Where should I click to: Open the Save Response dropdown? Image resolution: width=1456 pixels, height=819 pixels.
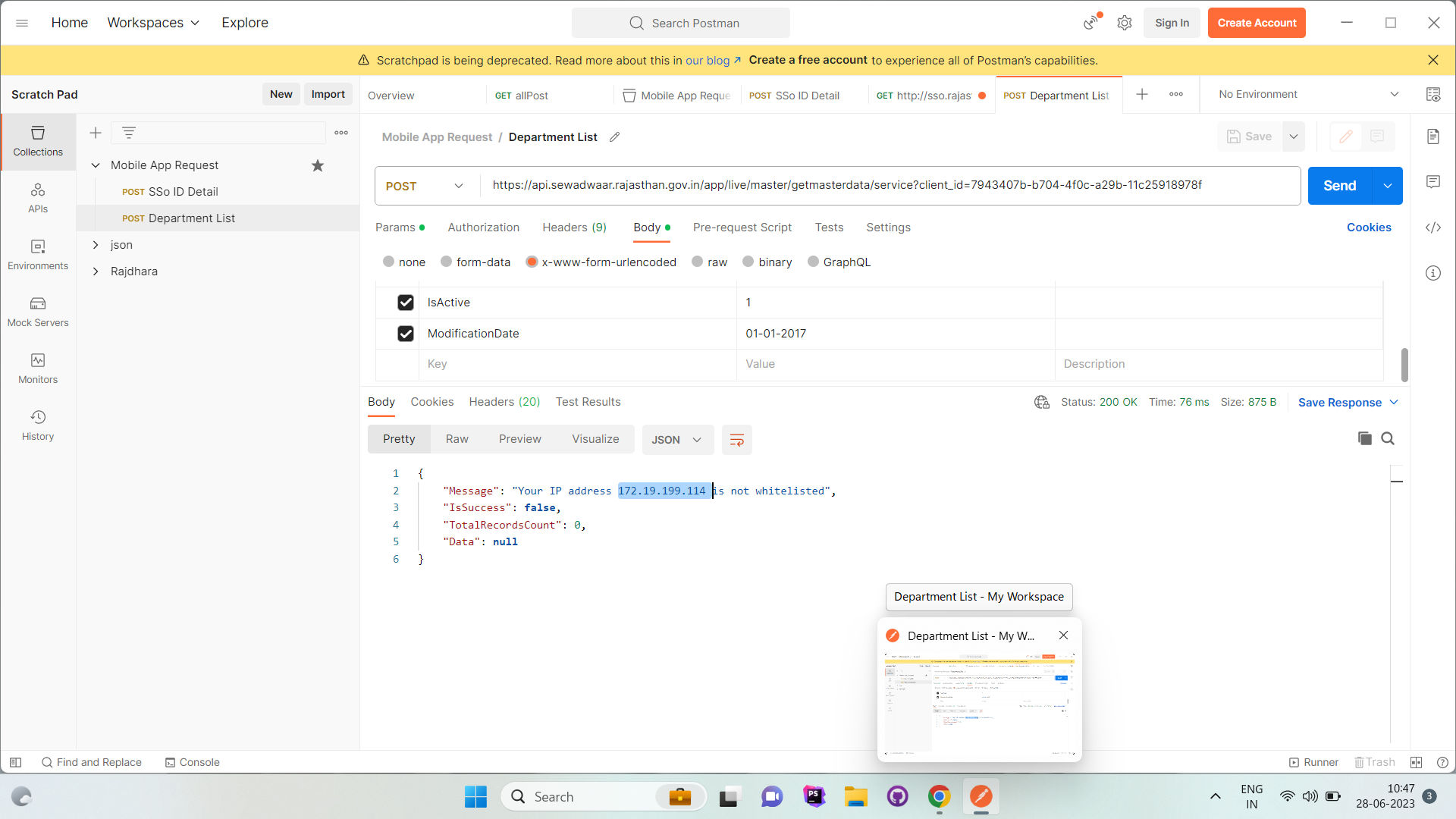1348,403
